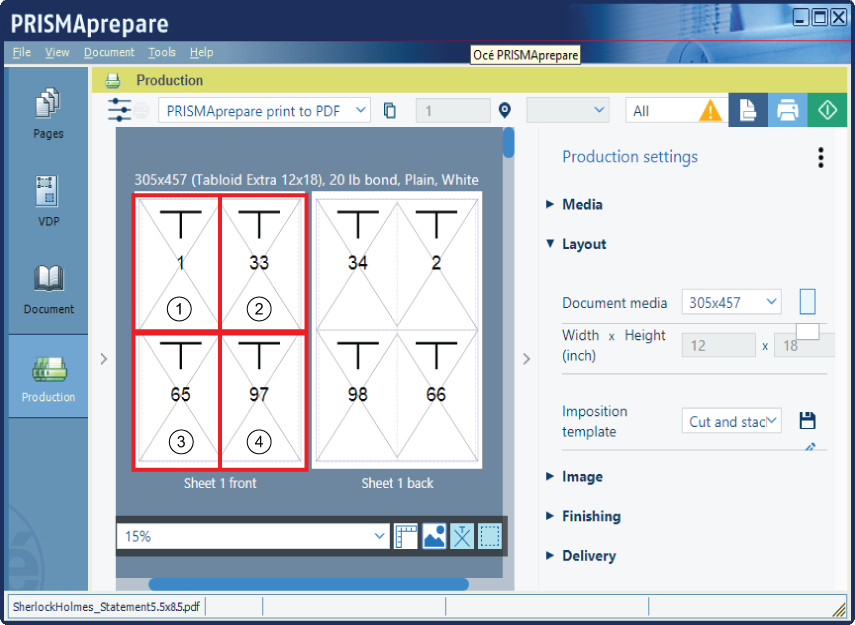Click the copies icon beside printer dropdown
The height and width of the screenshot is (625, 855).
point(389,111)
